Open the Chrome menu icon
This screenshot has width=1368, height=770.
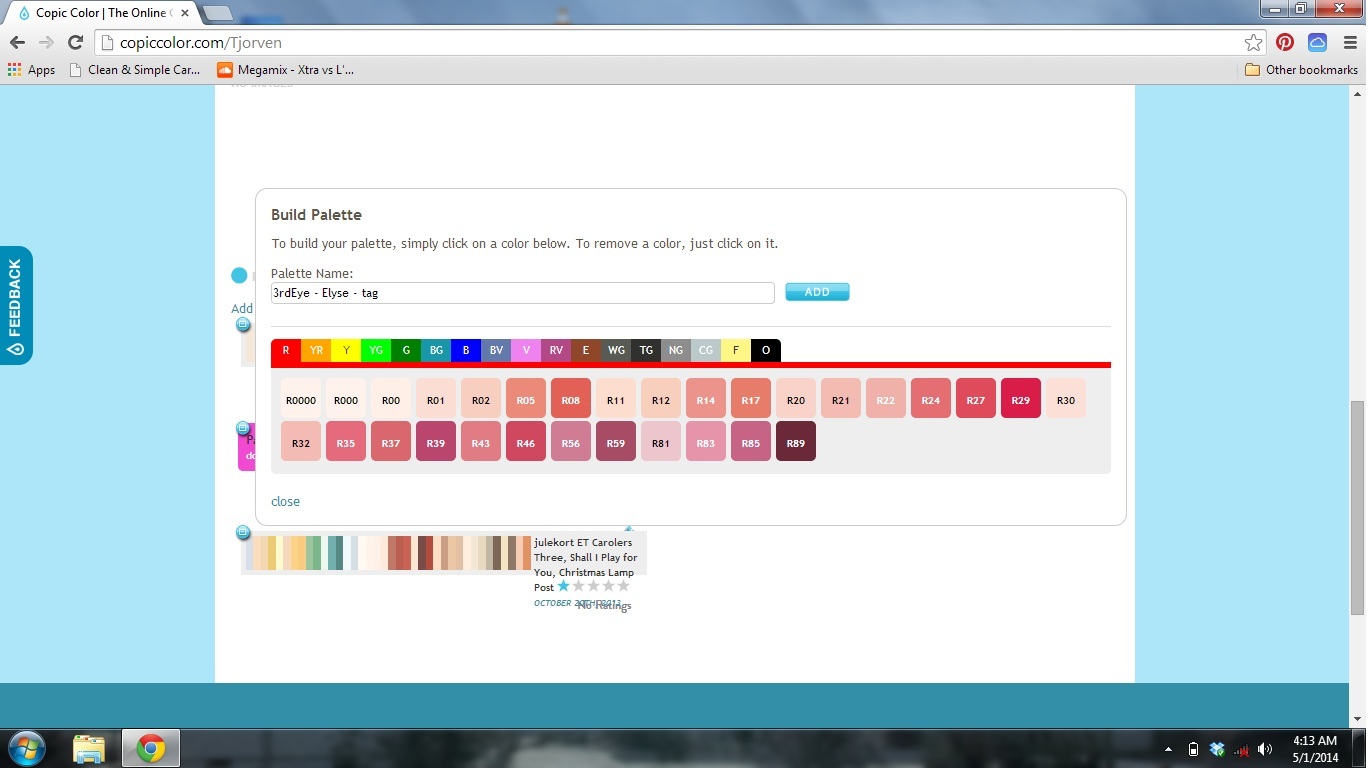pyautogui.click(x=1350, y=42)
